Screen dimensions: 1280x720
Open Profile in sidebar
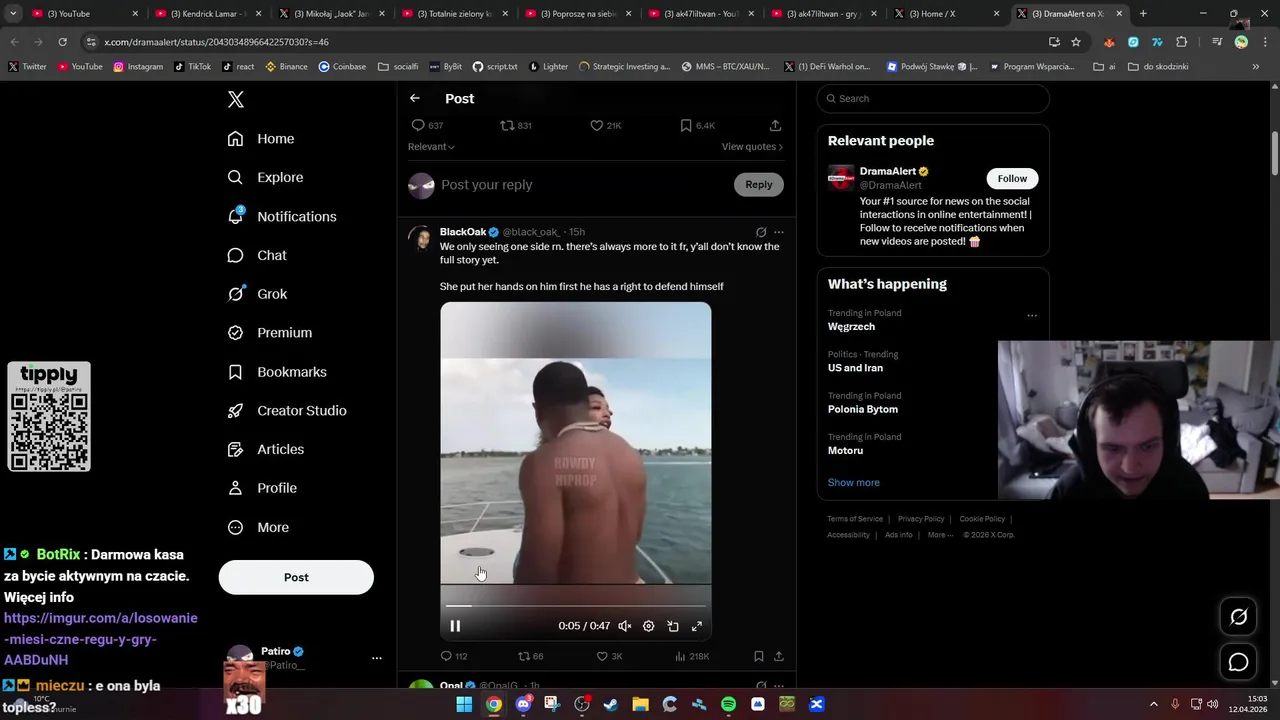(x=262, y=488)
